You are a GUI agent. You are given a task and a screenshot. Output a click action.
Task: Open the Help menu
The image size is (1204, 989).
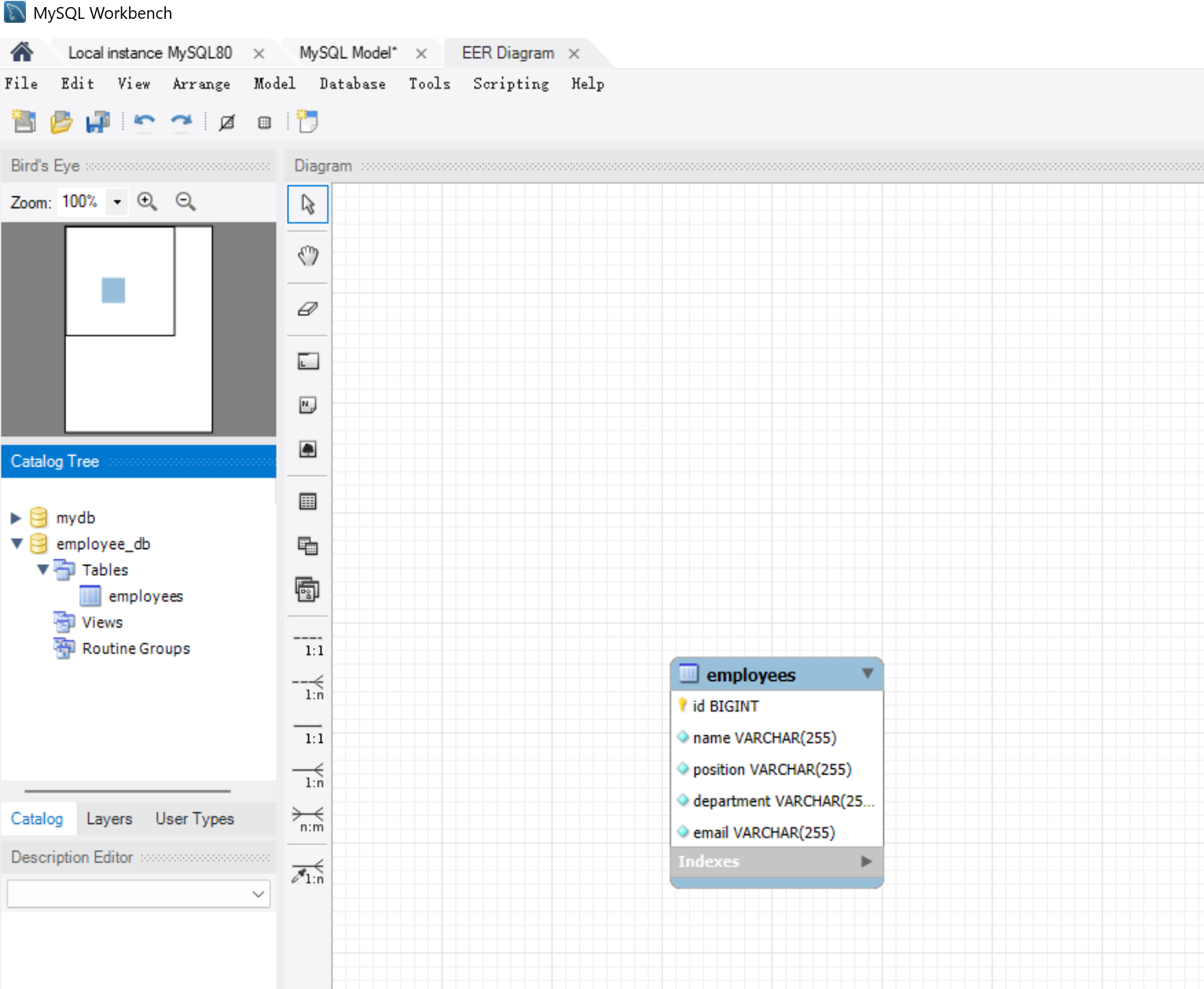pos(587,83)
